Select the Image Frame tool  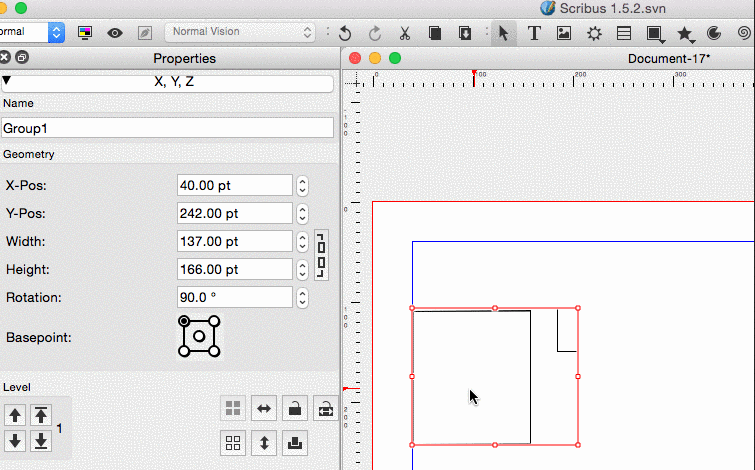(x=564, y=33)
